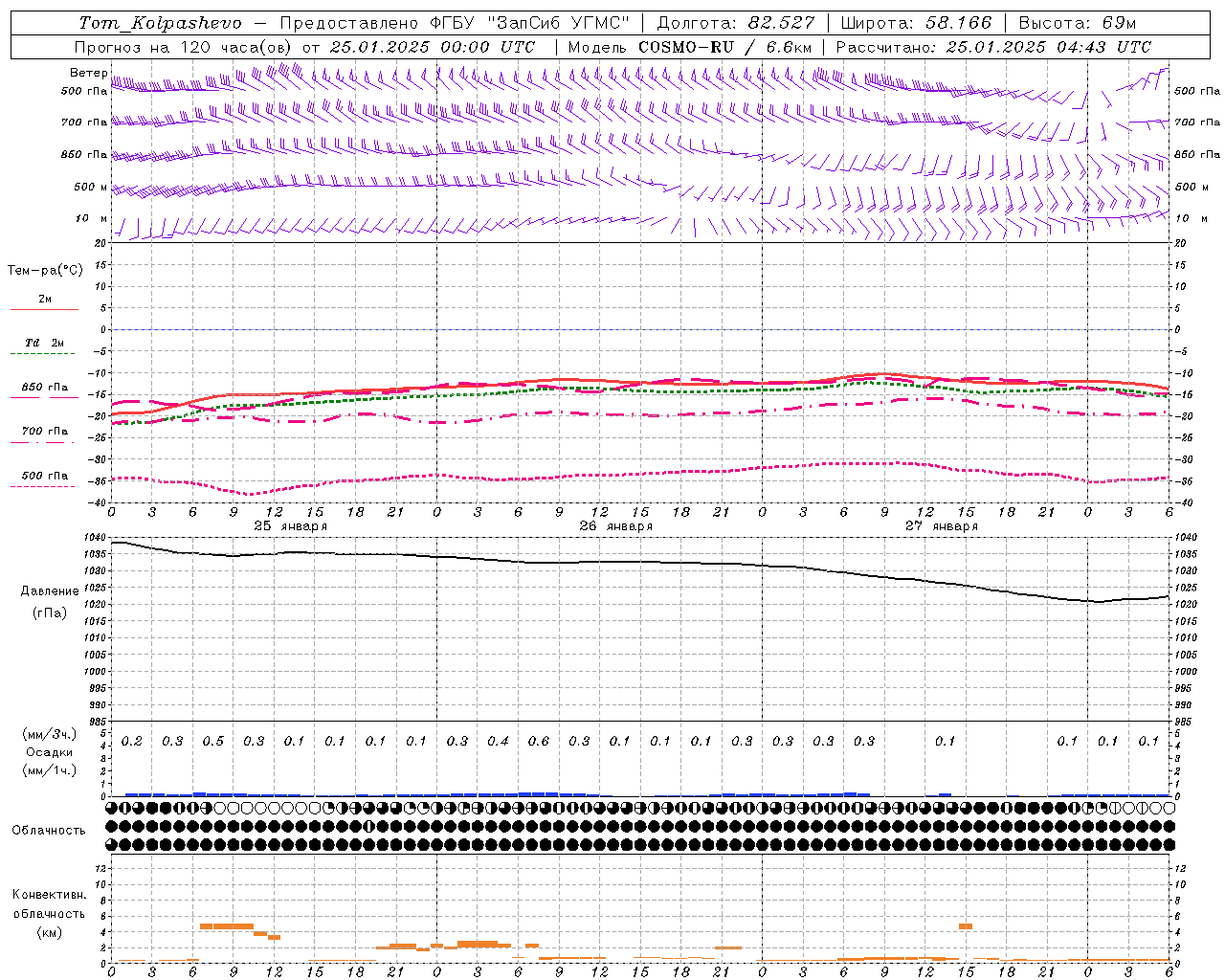Click the Рассчитано: 25.01.2025 04:43 UTC timestamp
Screen dimensions: 1225x980
[993, 47]
